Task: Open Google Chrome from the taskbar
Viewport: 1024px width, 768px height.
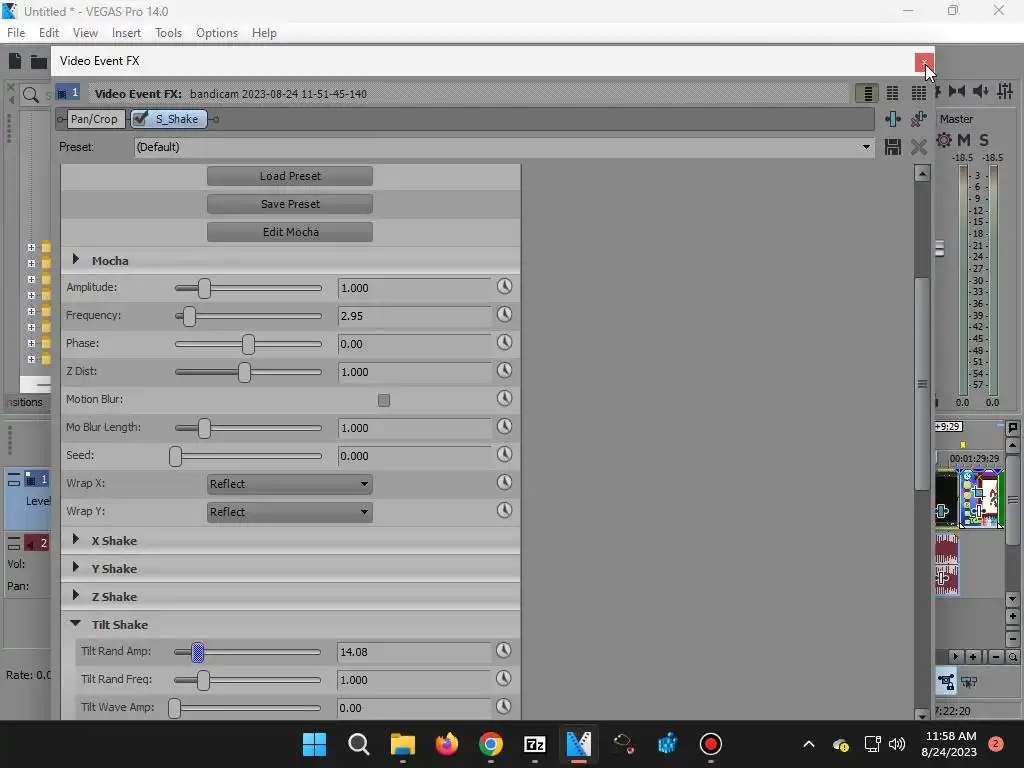Action: tap(490, 744)
